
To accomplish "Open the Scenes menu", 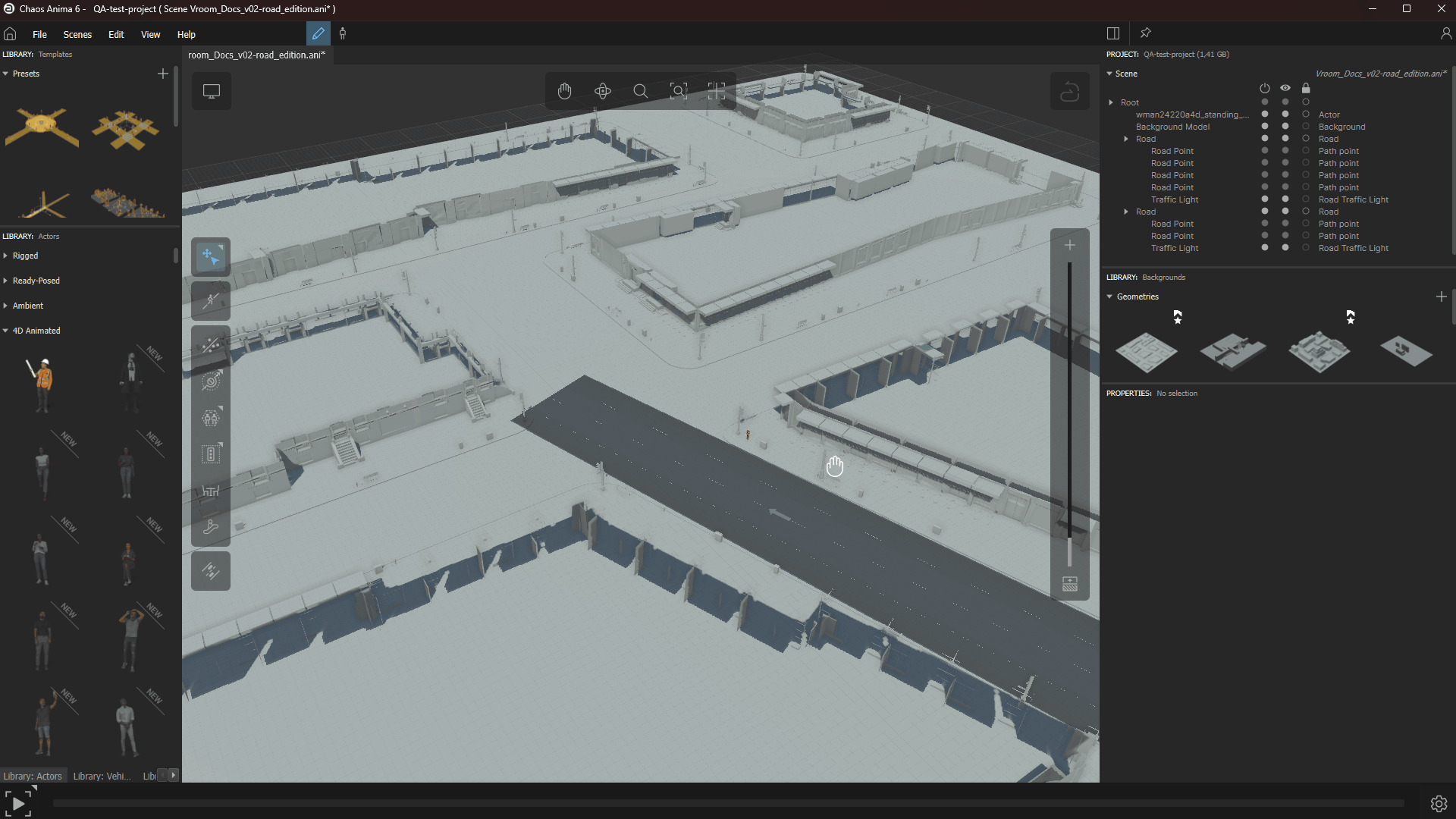I will click(x=77, y=34).
